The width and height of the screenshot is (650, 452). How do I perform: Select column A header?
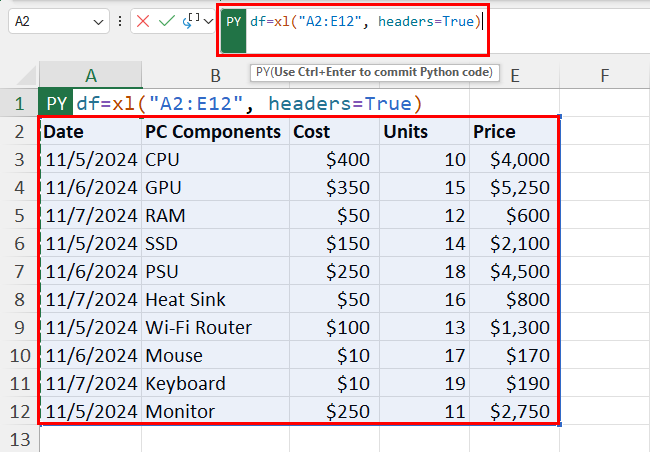click(90, 75)
